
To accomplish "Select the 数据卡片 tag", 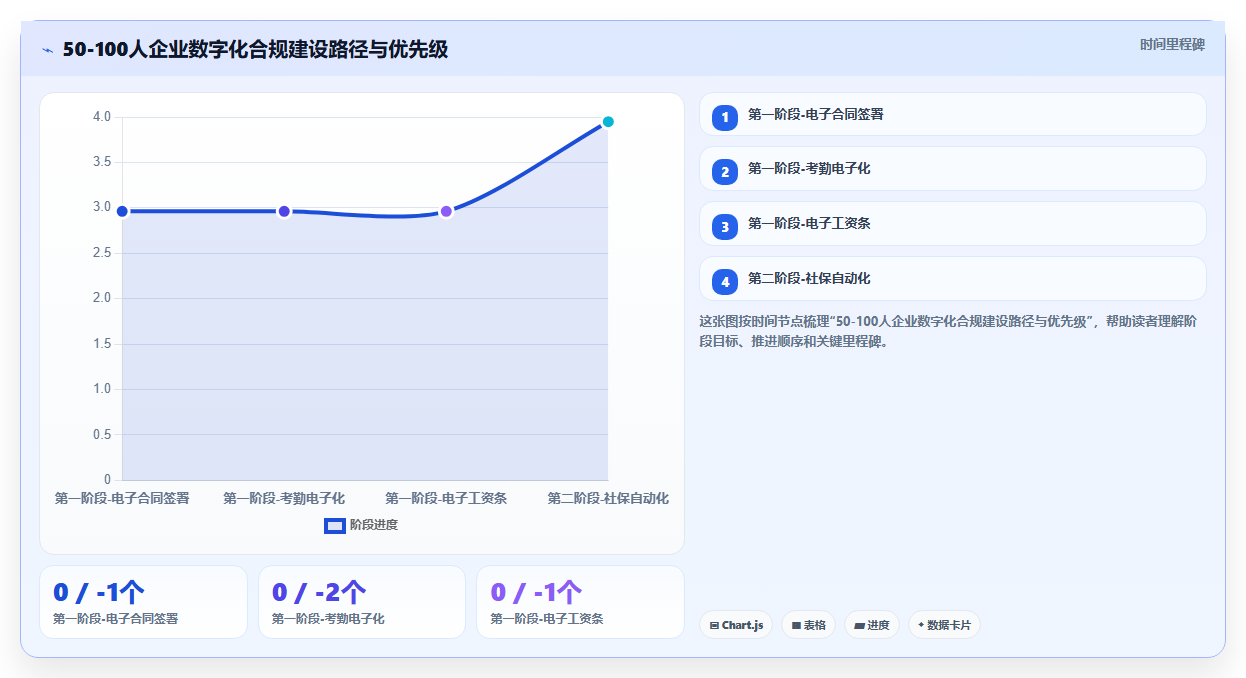I will (944, 625).
